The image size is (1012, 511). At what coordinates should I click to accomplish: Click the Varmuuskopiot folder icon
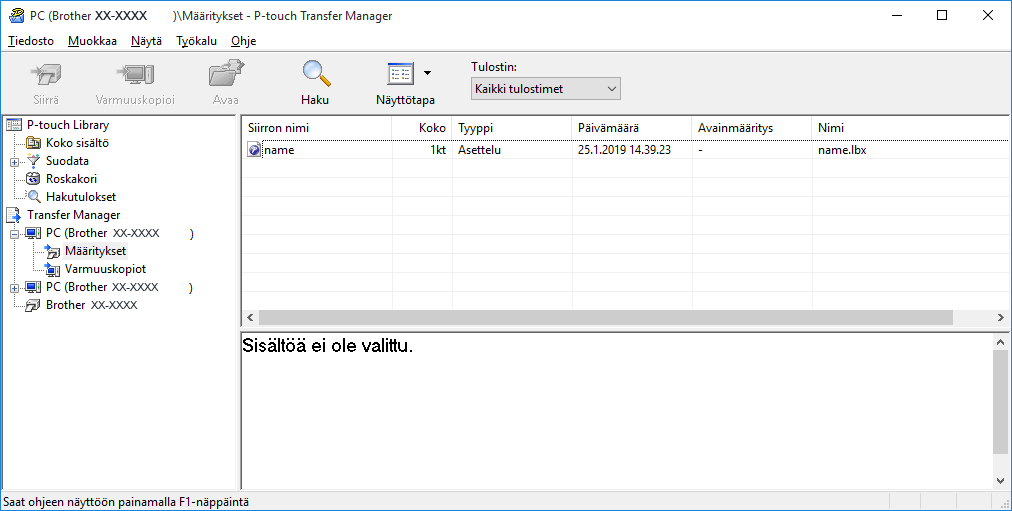52,270
